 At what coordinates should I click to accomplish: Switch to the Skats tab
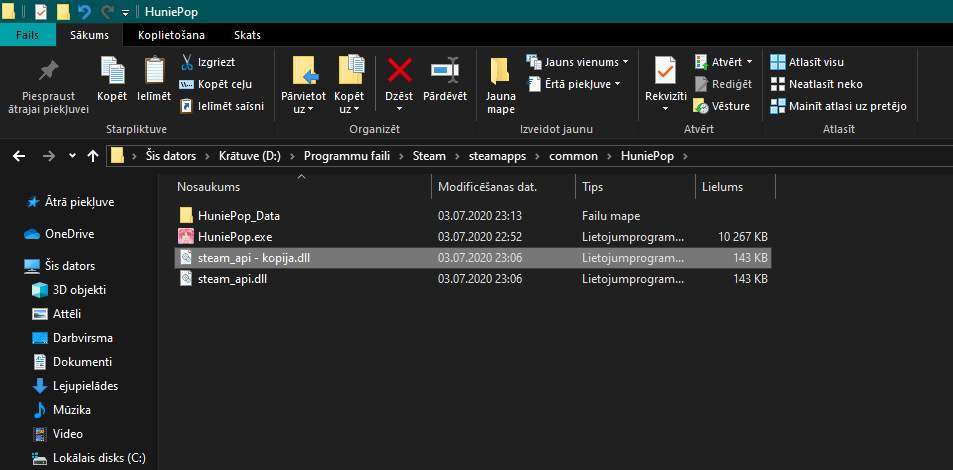[247, 35]
